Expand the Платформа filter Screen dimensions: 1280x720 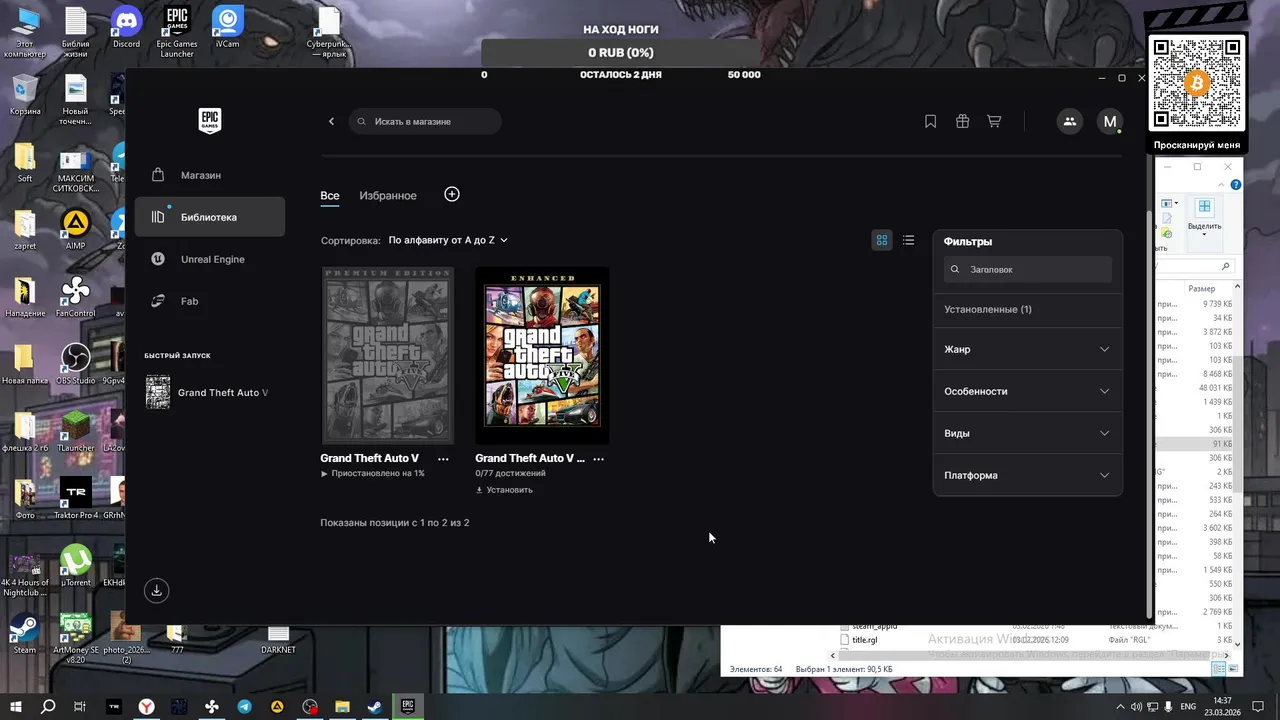click(1027, 475)
